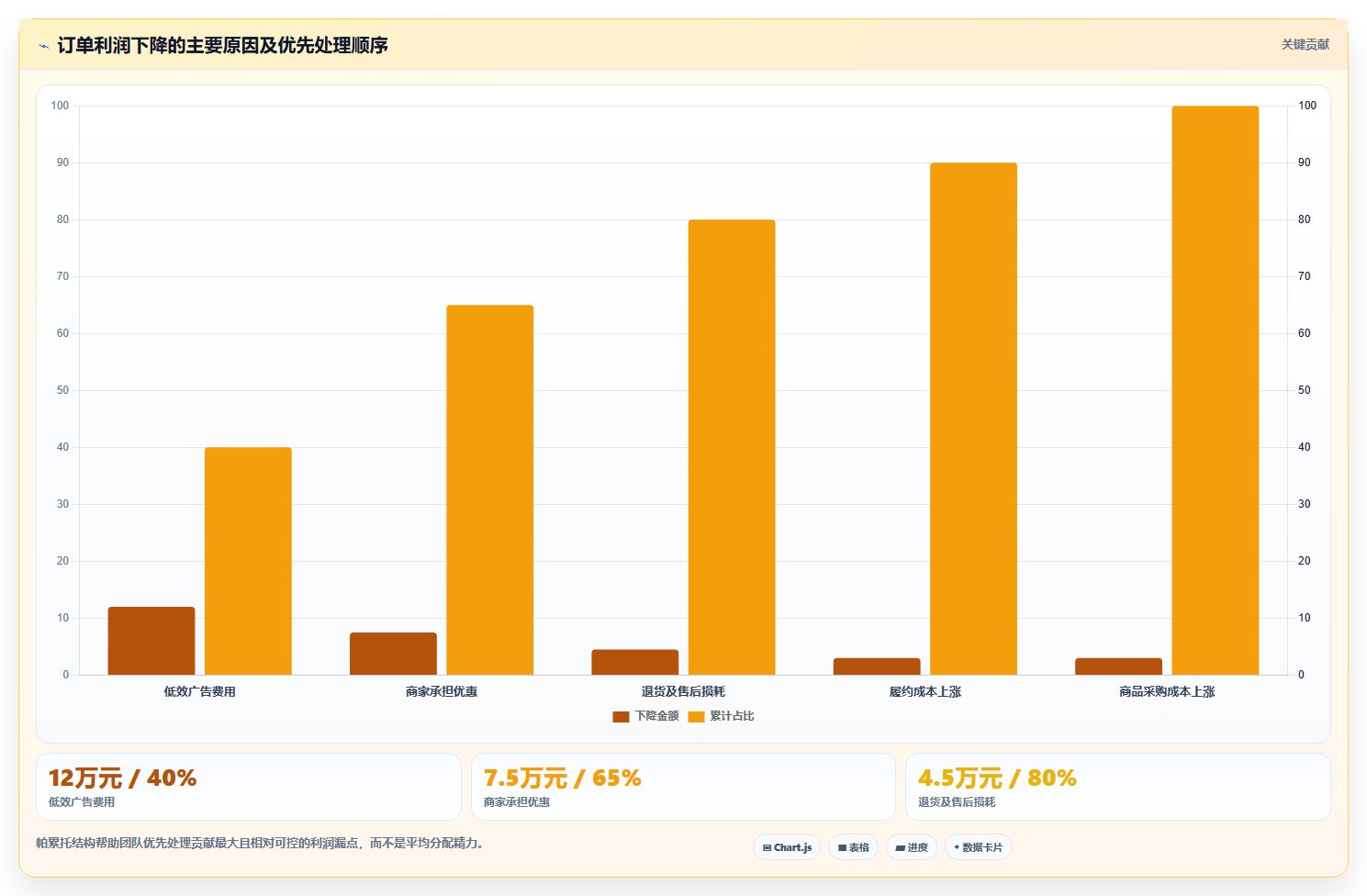Screen dimensions: 1367x896
Task: Click the 关键贡献 label in header
Action: click(x=1305, y=44)
